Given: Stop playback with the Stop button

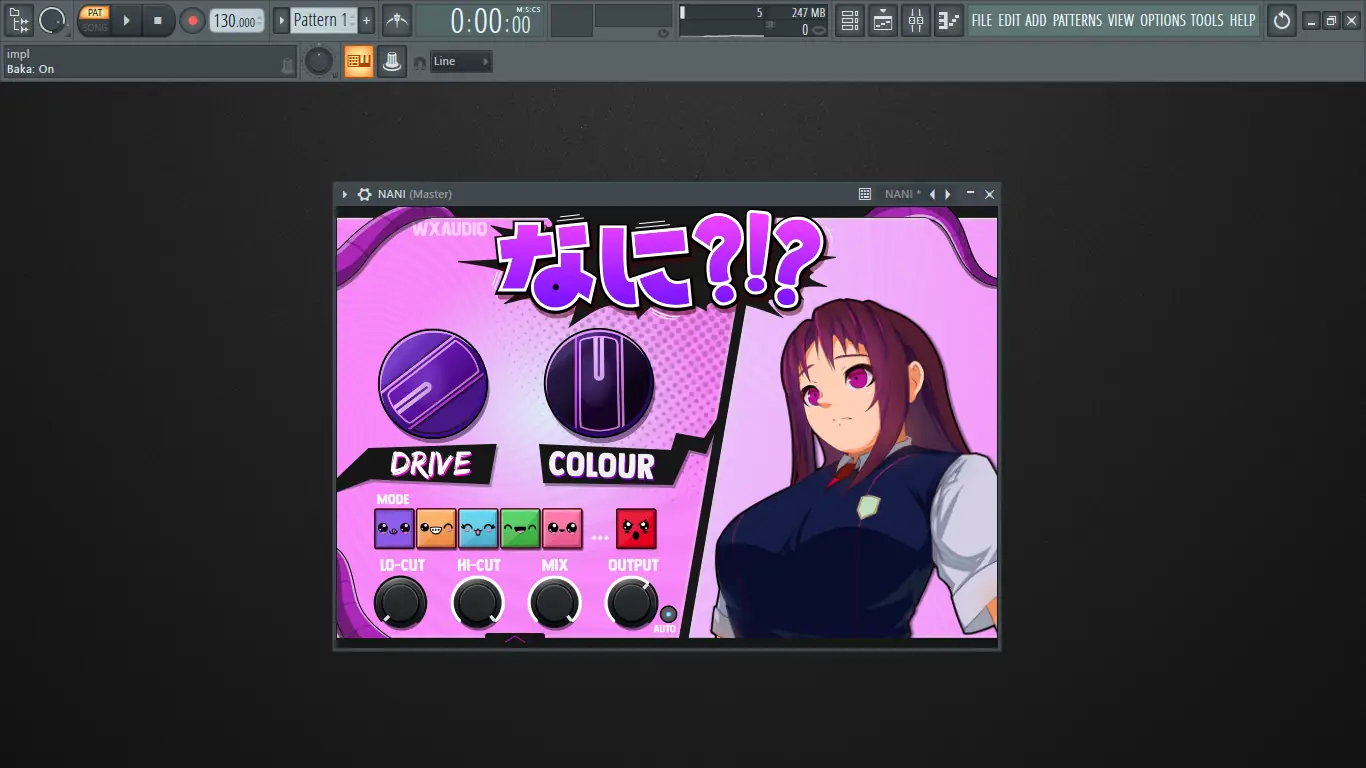Looking at the screenshot, I should [x=158, y=20].
